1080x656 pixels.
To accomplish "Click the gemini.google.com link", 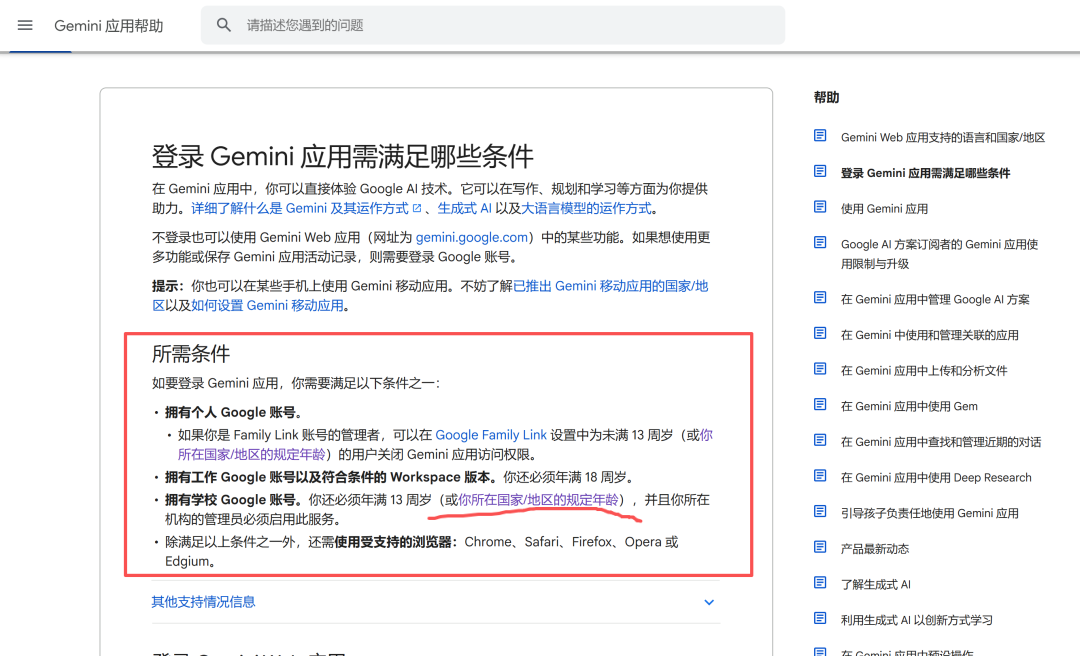I will coord(471,238).
